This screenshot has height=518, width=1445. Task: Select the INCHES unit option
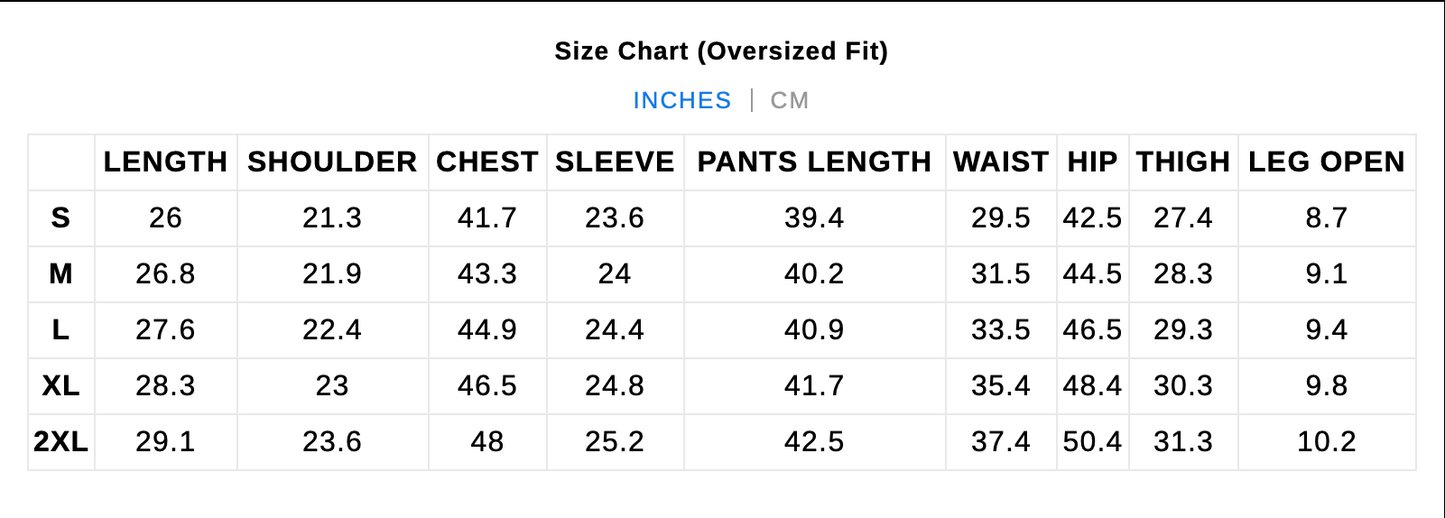682,101
